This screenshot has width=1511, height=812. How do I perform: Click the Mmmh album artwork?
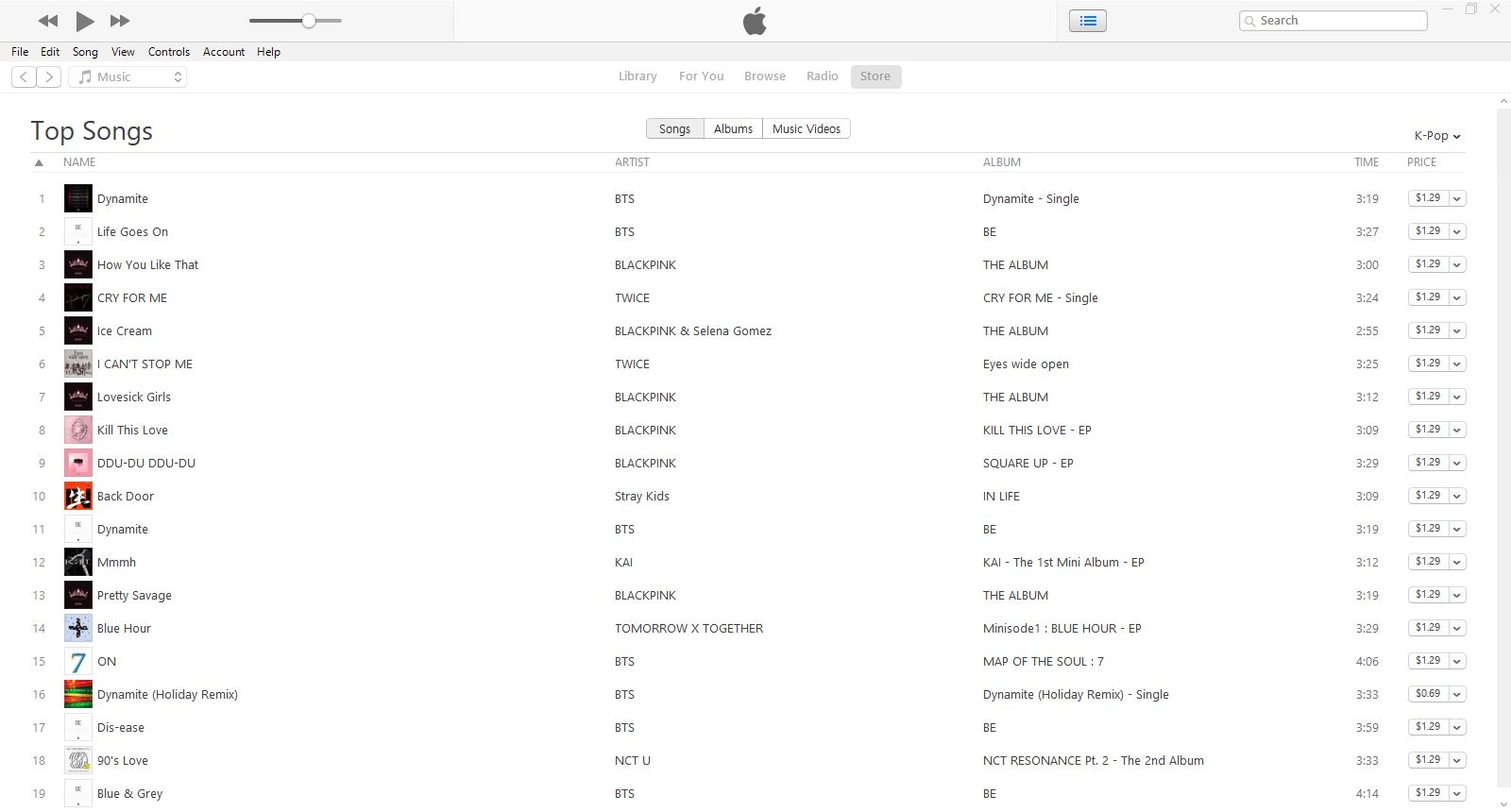click(77, 562)
